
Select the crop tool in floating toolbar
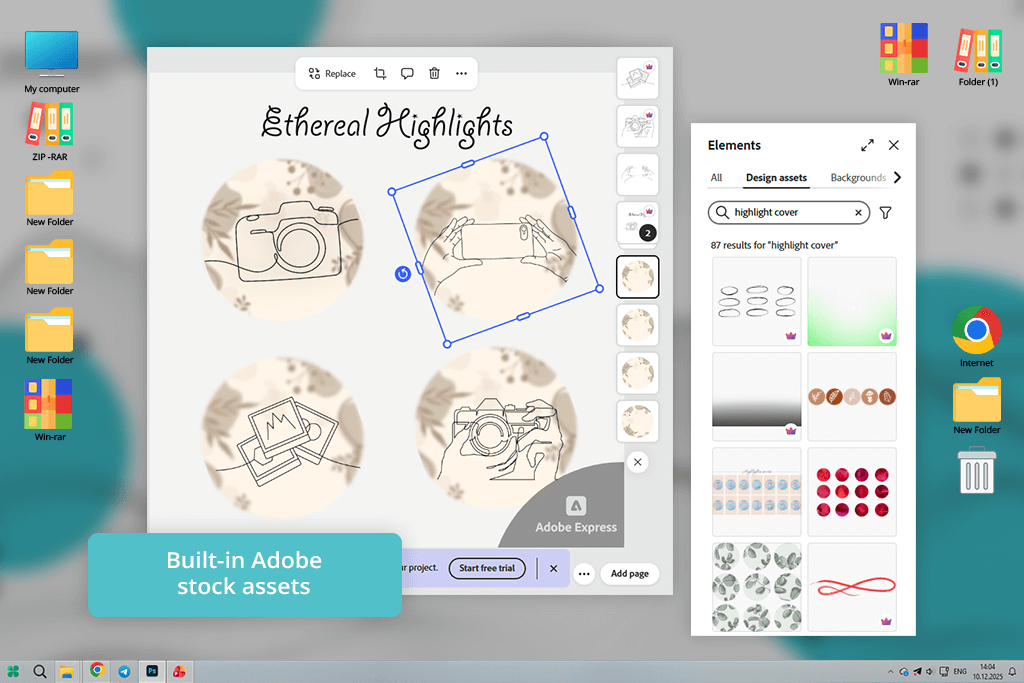[x=380, y=73]
